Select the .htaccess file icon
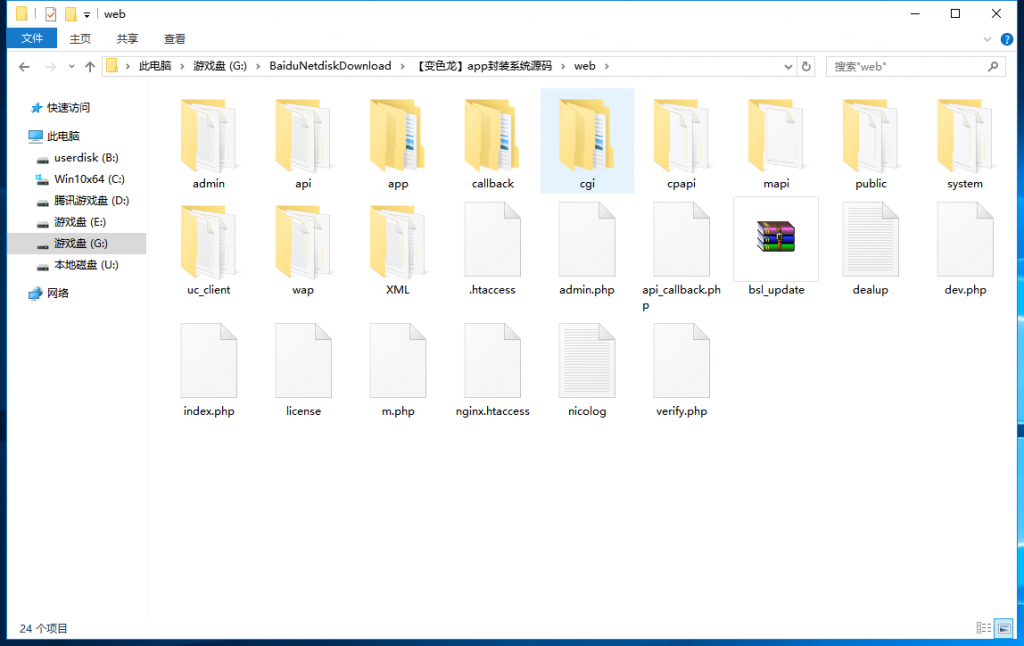1024x646 pixels. pos(492,242)
